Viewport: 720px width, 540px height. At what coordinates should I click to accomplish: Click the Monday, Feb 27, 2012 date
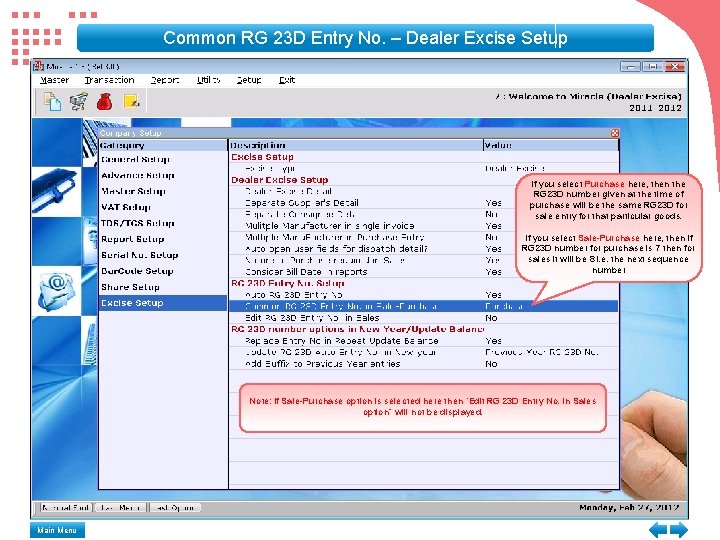tap(629, 508)
